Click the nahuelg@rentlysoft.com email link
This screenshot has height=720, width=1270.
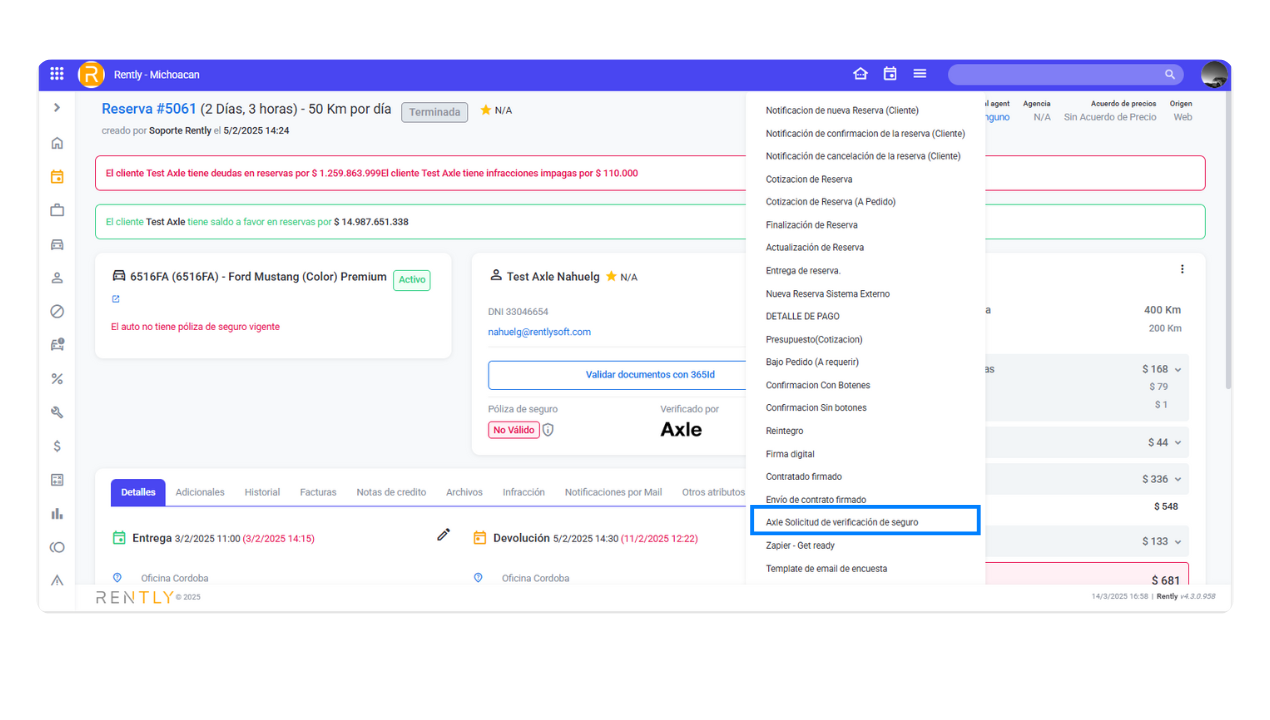[539, 332]
